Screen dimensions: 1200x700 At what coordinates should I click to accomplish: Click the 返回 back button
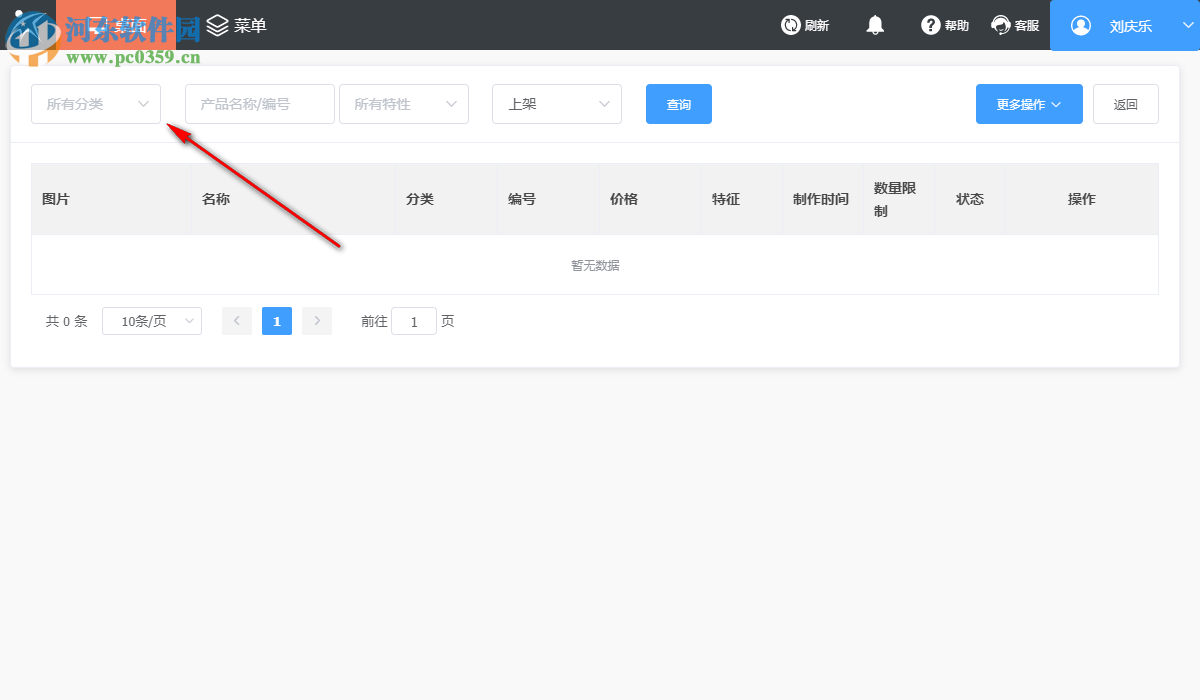(x=1125, y=104)
